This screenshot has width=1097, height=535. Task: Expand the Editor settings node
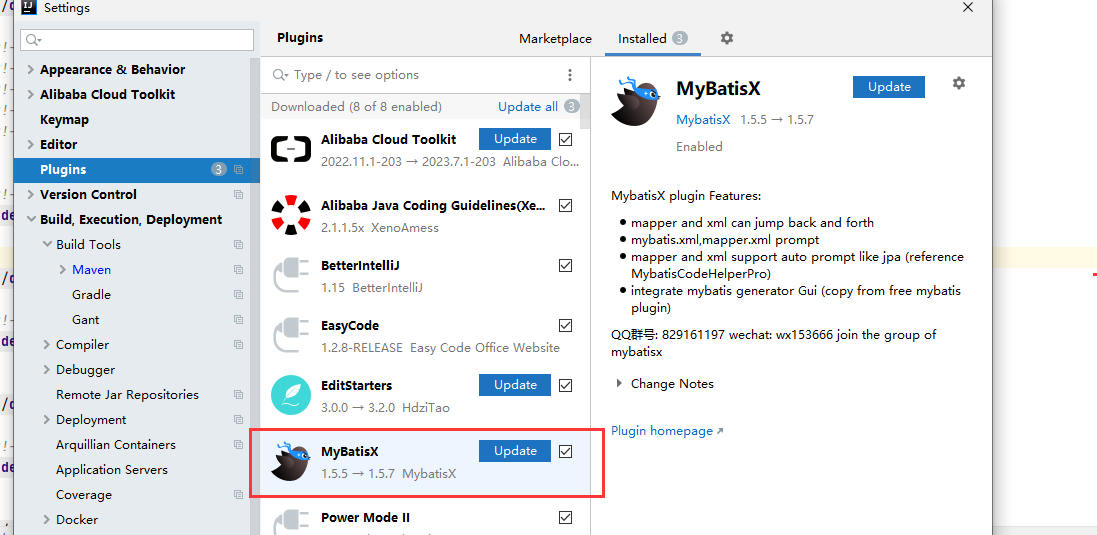[30, 145]
